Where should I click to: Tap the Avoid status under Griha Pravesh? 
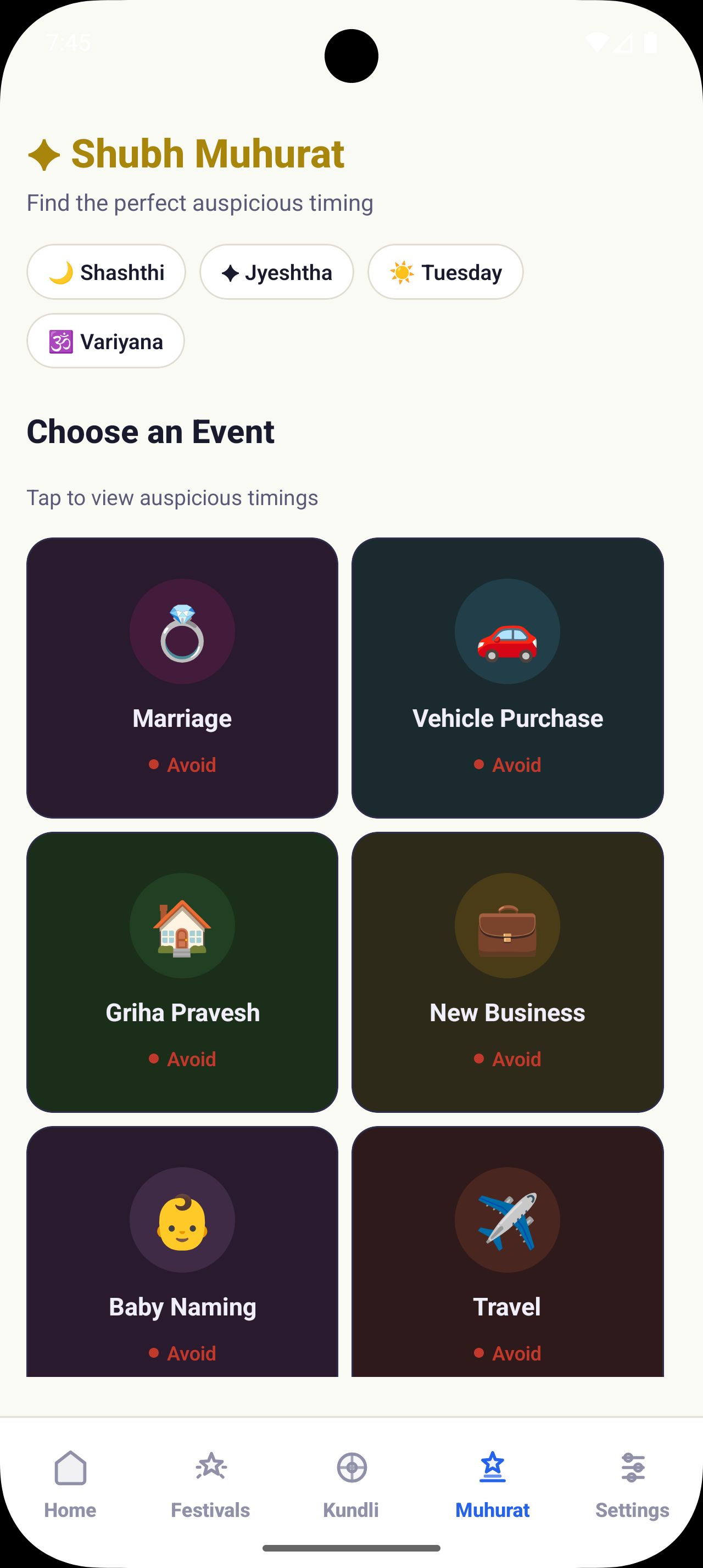point(182,1059)
